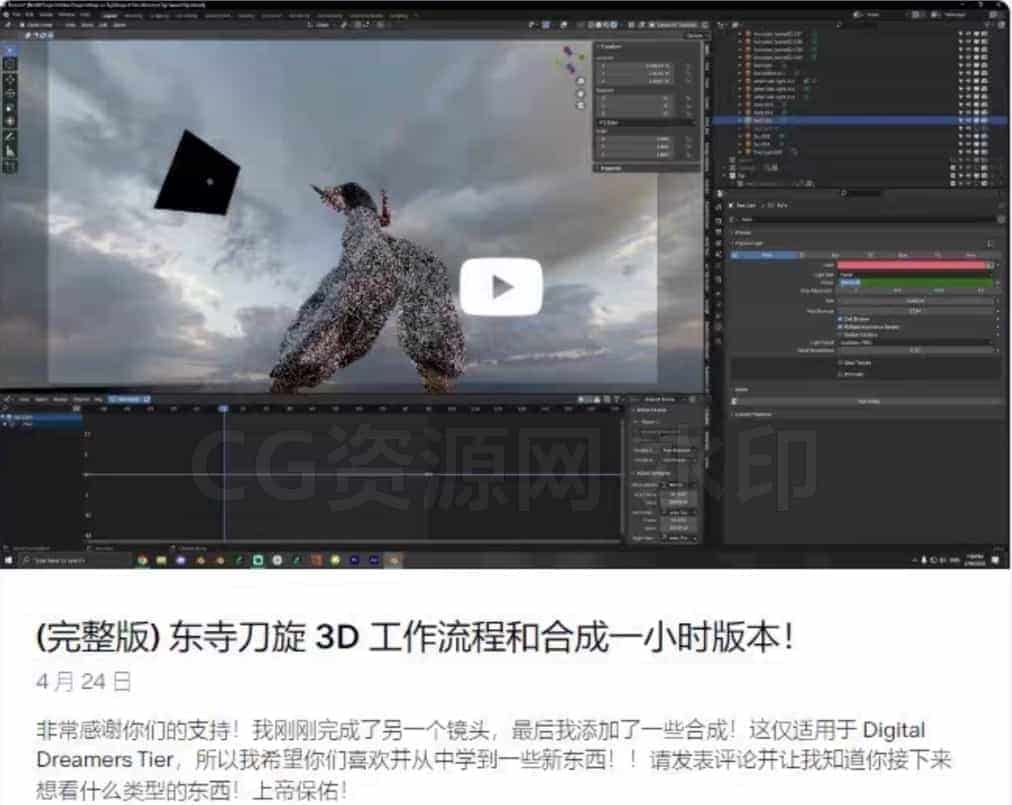Open the Windows Start menu
The height and width of the screenshot is (805, 1012).
pos(8,560)
